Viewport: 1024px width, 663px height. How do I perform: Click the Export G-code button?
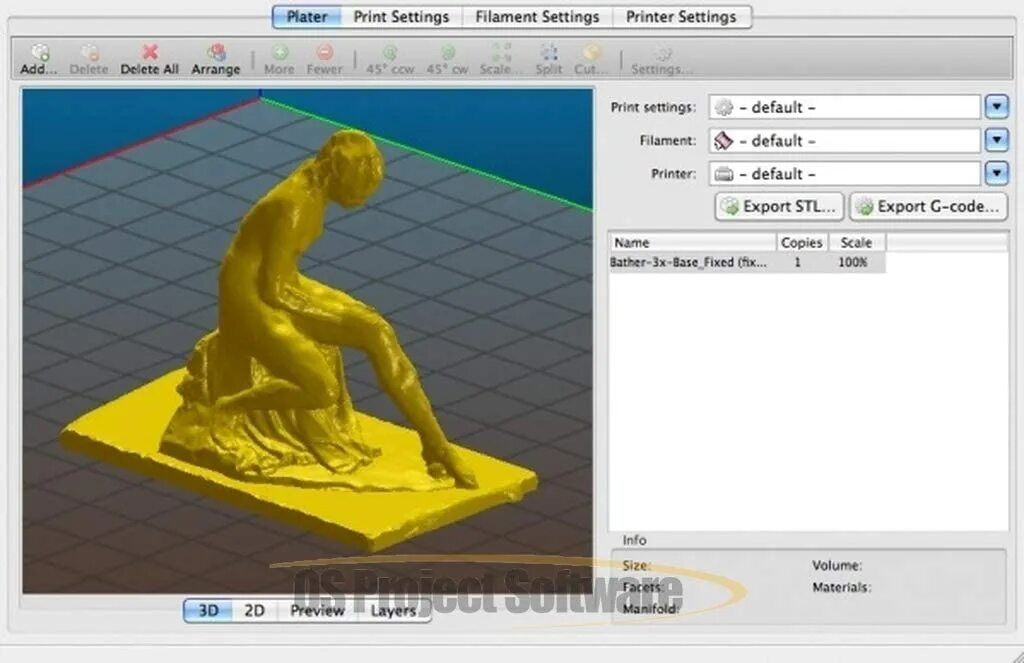tap(928, 206)
